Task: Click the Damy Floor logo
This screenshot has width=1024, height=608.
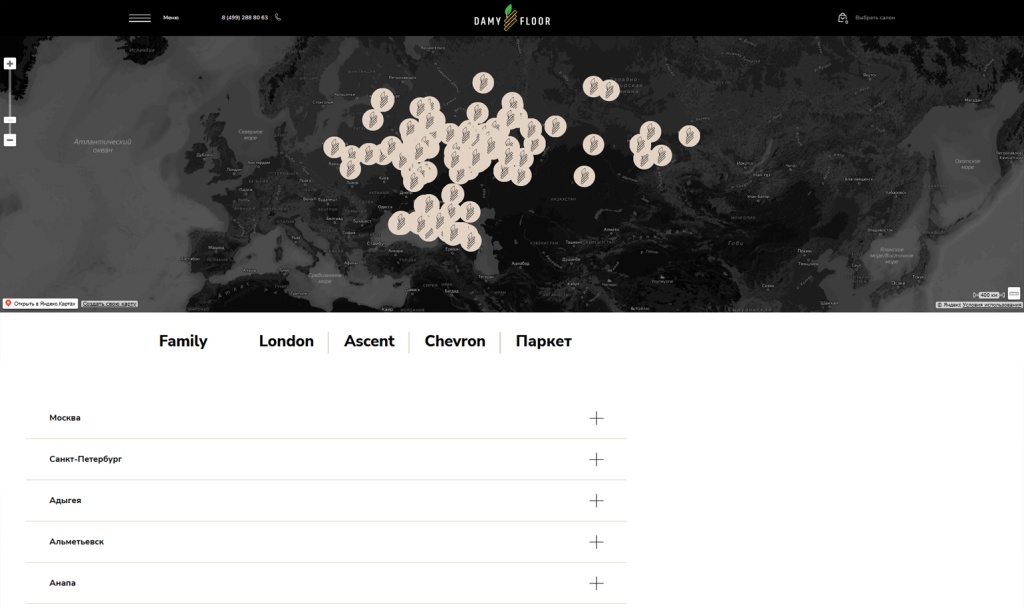Action: [x=512, y=18]
